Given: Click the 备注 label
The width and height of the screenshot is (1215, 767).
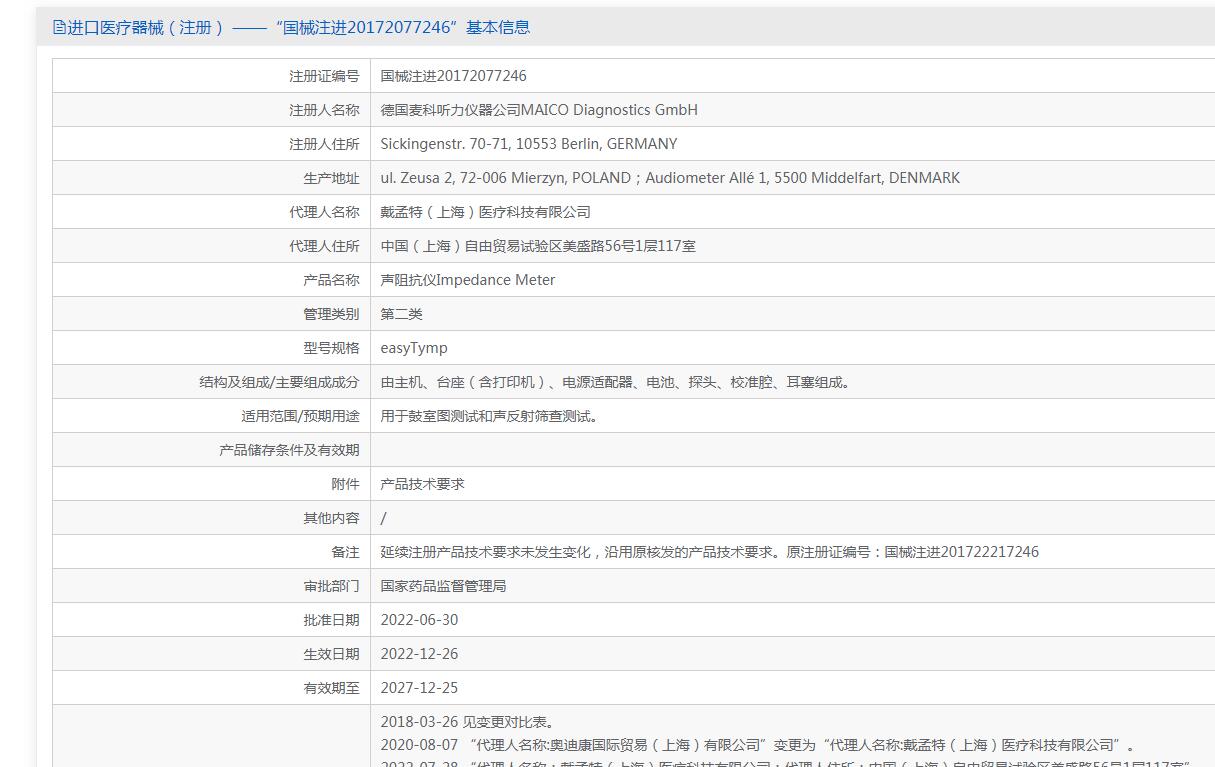Looking at the screenshot, I should click(345, 552).
